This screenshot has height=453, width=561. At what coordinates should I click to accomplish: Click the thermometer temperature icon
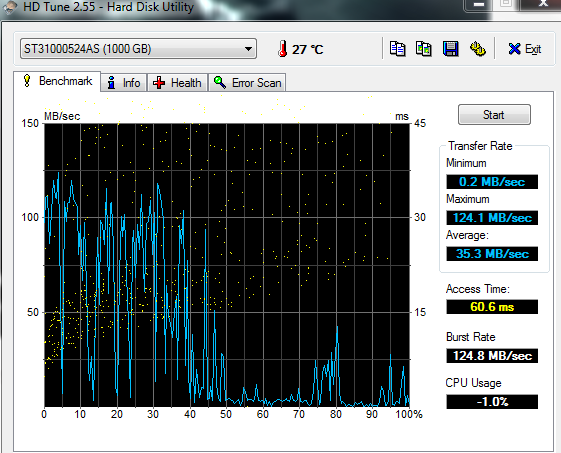(283, 49)
